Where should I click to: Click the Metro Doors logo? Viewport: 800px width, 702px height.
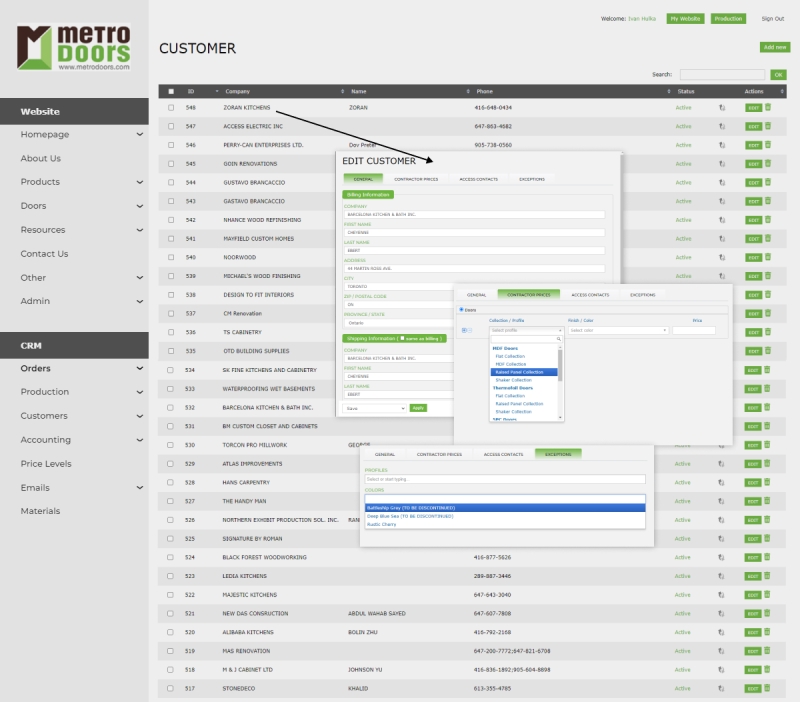click(x=74, y=47)
